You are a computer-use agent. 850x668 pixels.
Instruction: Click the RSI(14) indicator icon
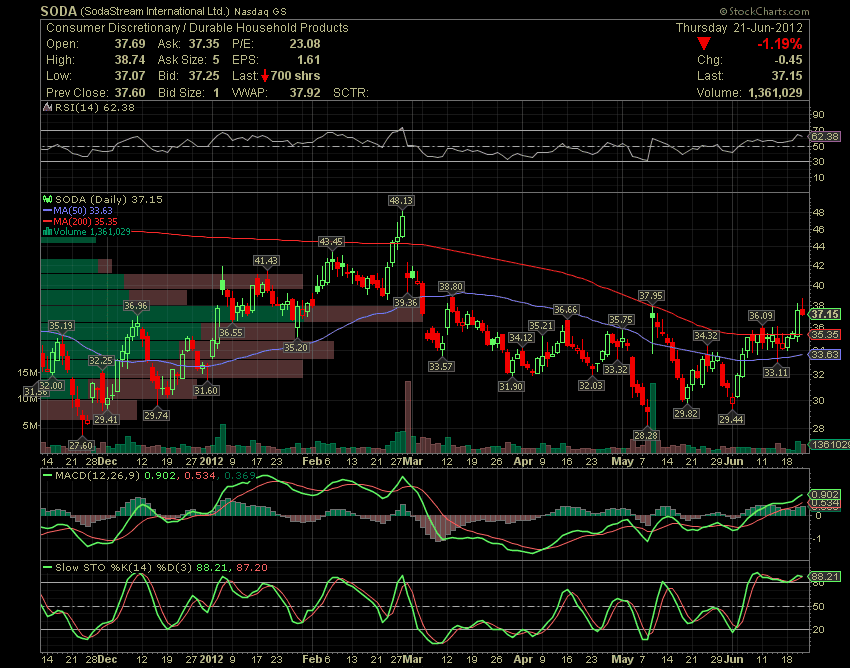[48, 107]
